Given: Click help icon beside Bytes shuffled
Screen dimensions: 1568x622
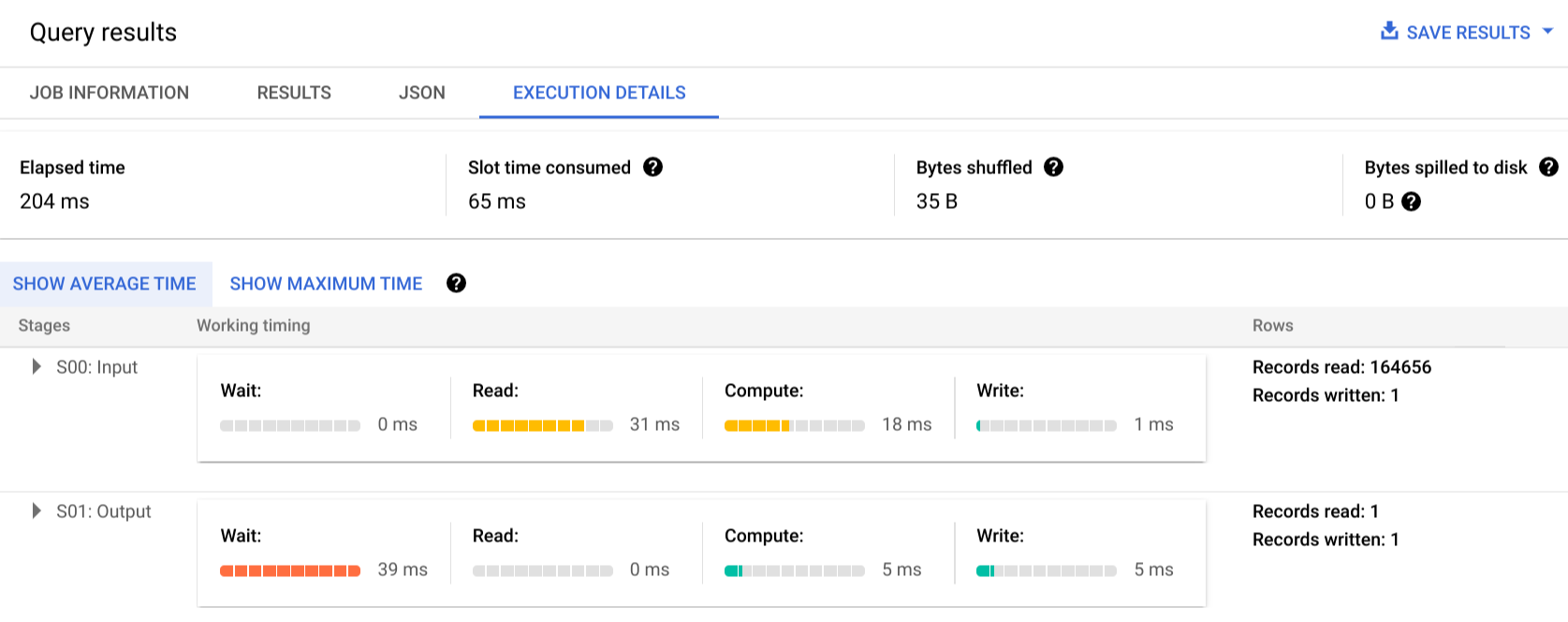Looking at the screenshot, I should point(1053,167).
